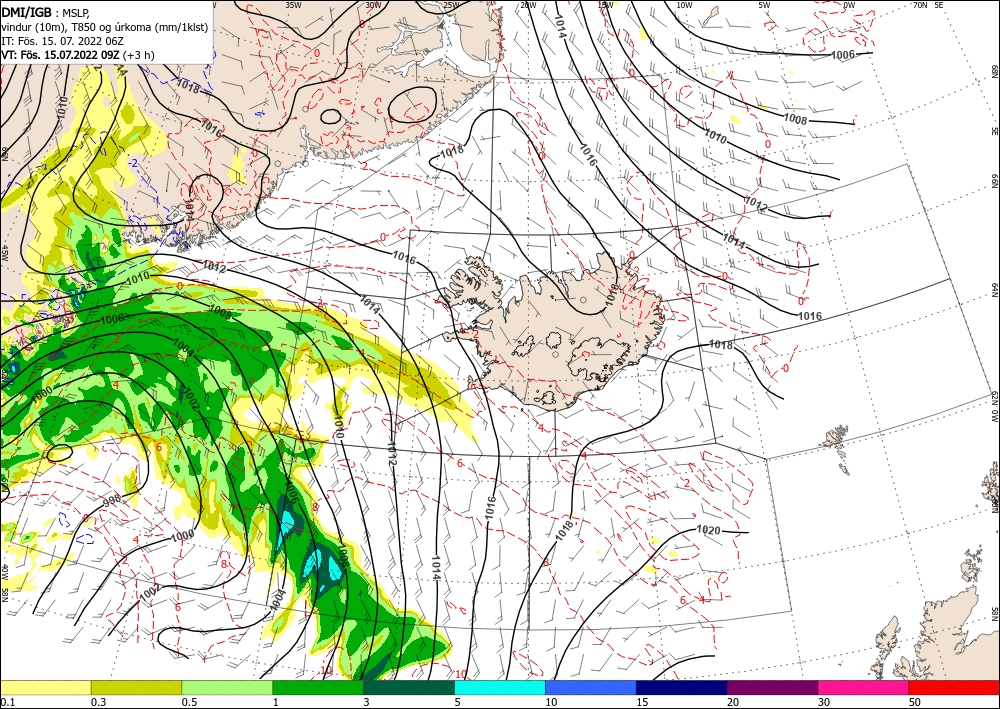This screenshot has height=709, width=1000.
Task: Choose the navy 15–20 legend swatch
Action: pos(681,687)
